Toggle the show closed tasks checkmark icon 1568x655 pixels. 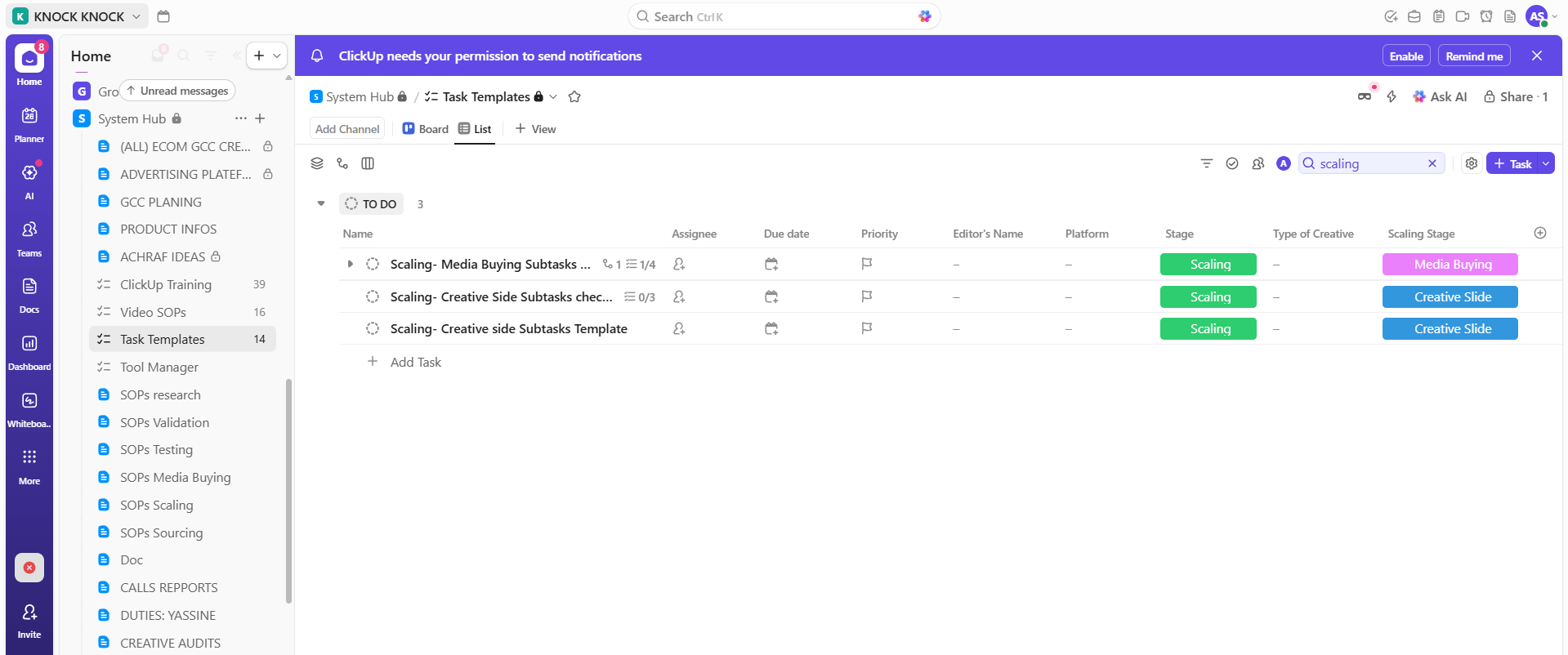1232,163
